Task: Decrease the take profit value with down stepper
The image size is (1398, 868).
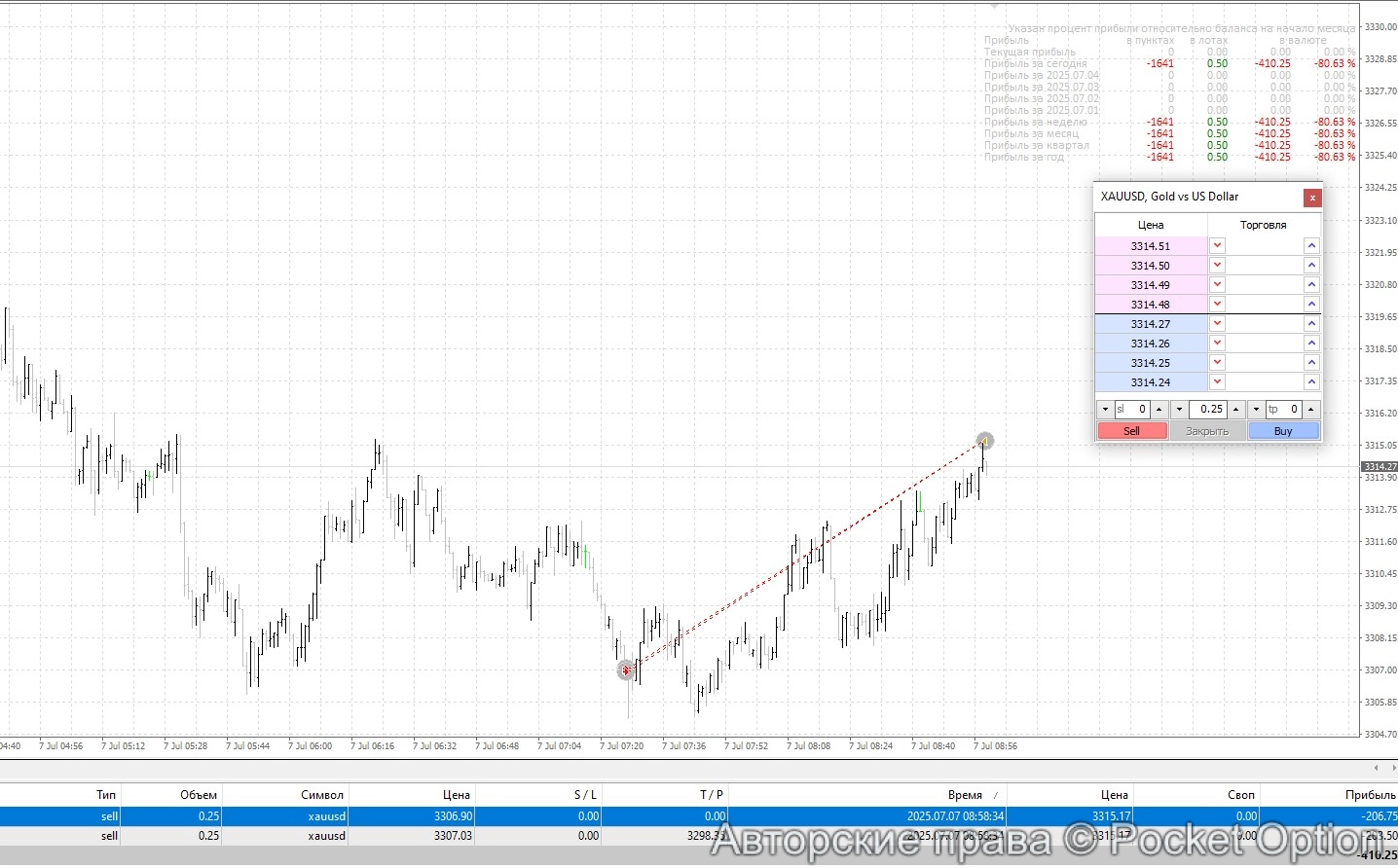Action: click(1256, 410)
